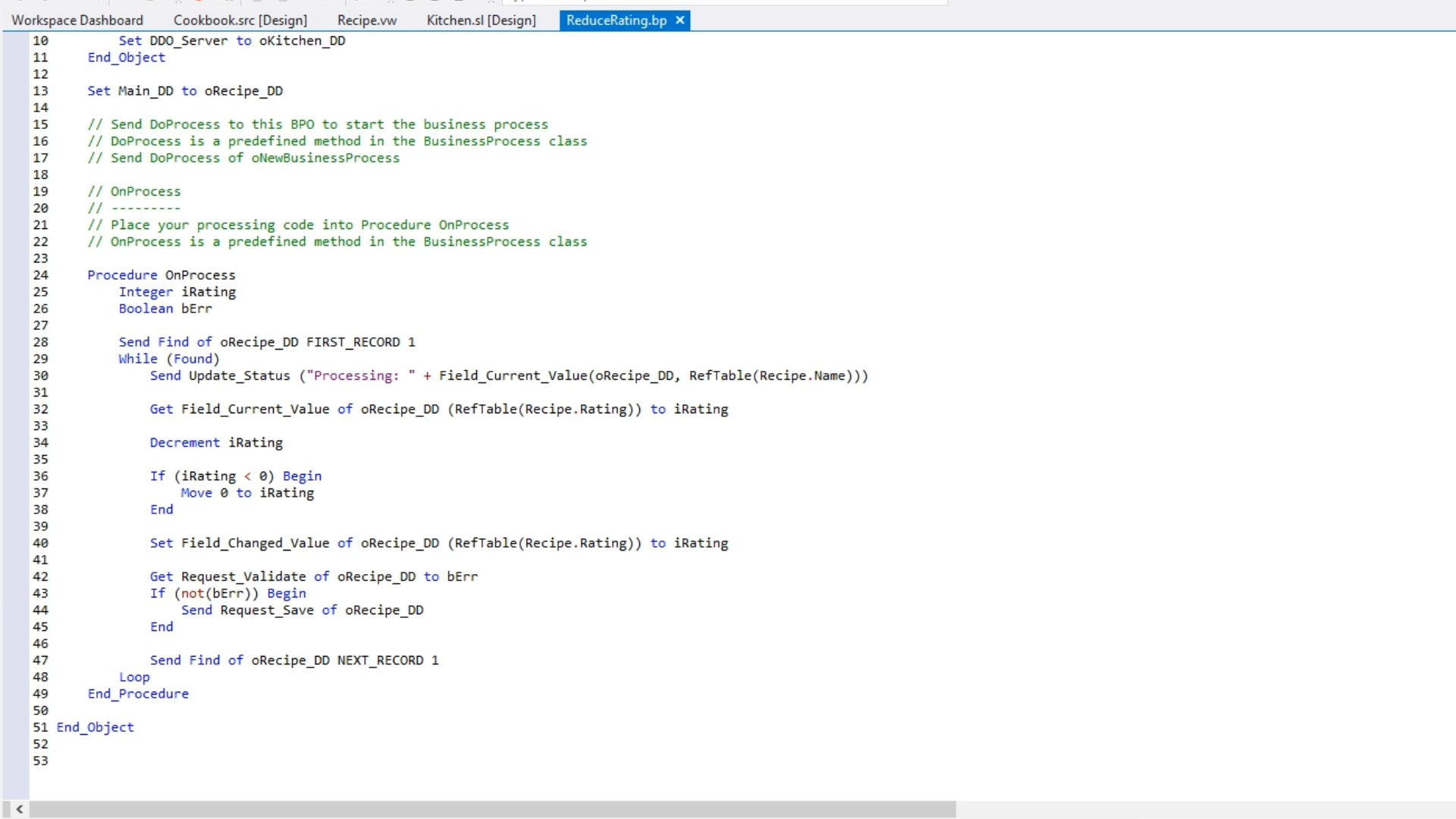This screenshot has width=1456, height=819.
Task: Close the ReduceRating.bp tab
Action: tap(680, 20)
